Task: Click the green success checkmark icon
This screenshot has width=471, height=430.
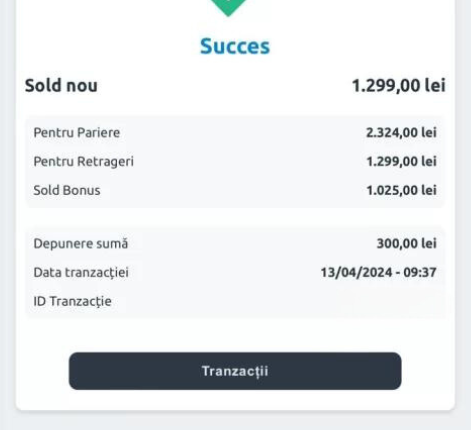Action: [229, 7]
